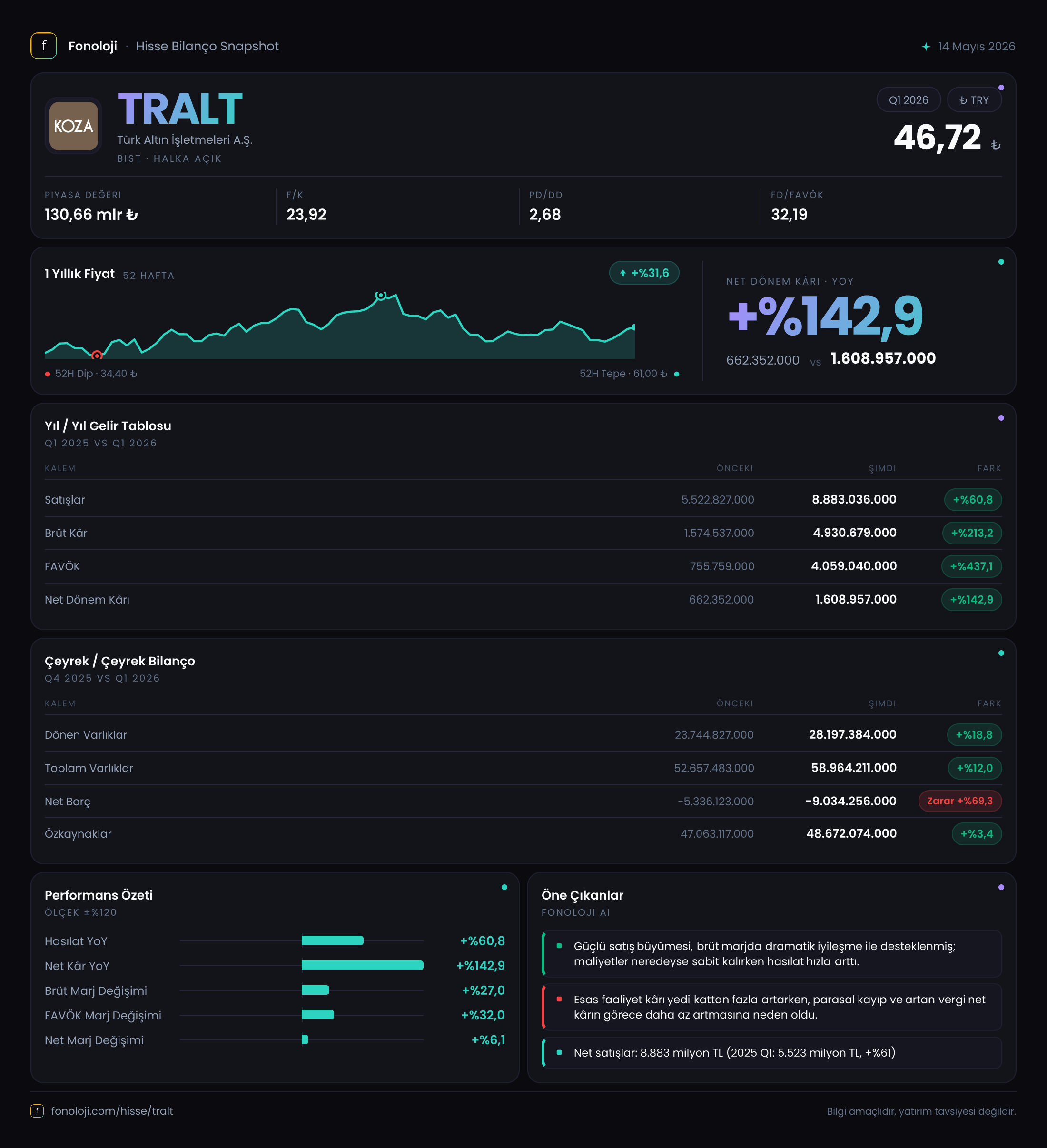Click the Fonoloji brand name in the header

[x=93, y=46]
